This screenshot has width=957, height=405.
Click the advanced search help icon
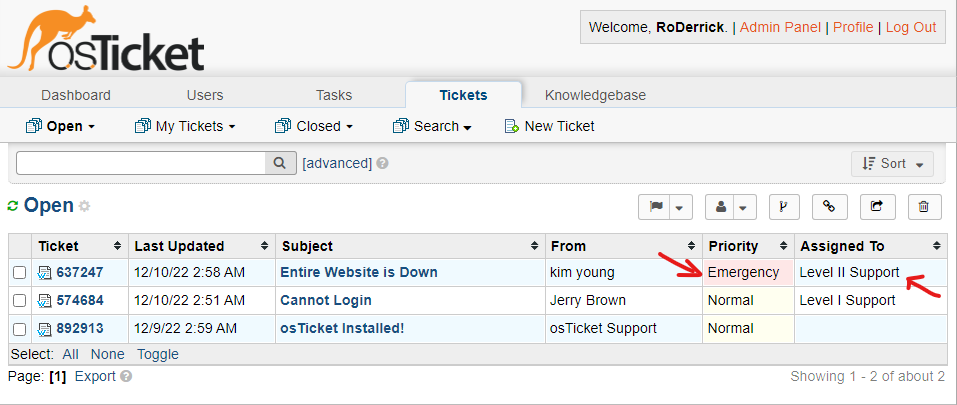pos(383,163)
